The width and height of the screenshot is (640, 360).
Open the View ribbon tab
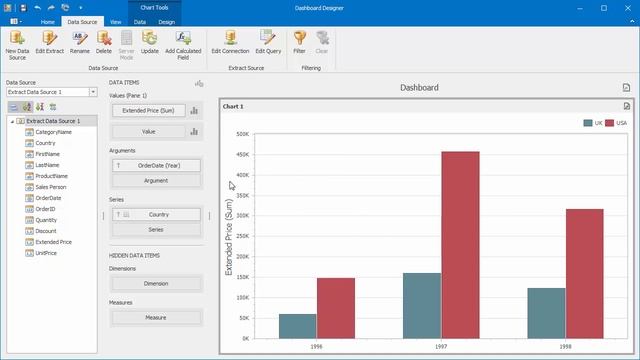[116, 22]
